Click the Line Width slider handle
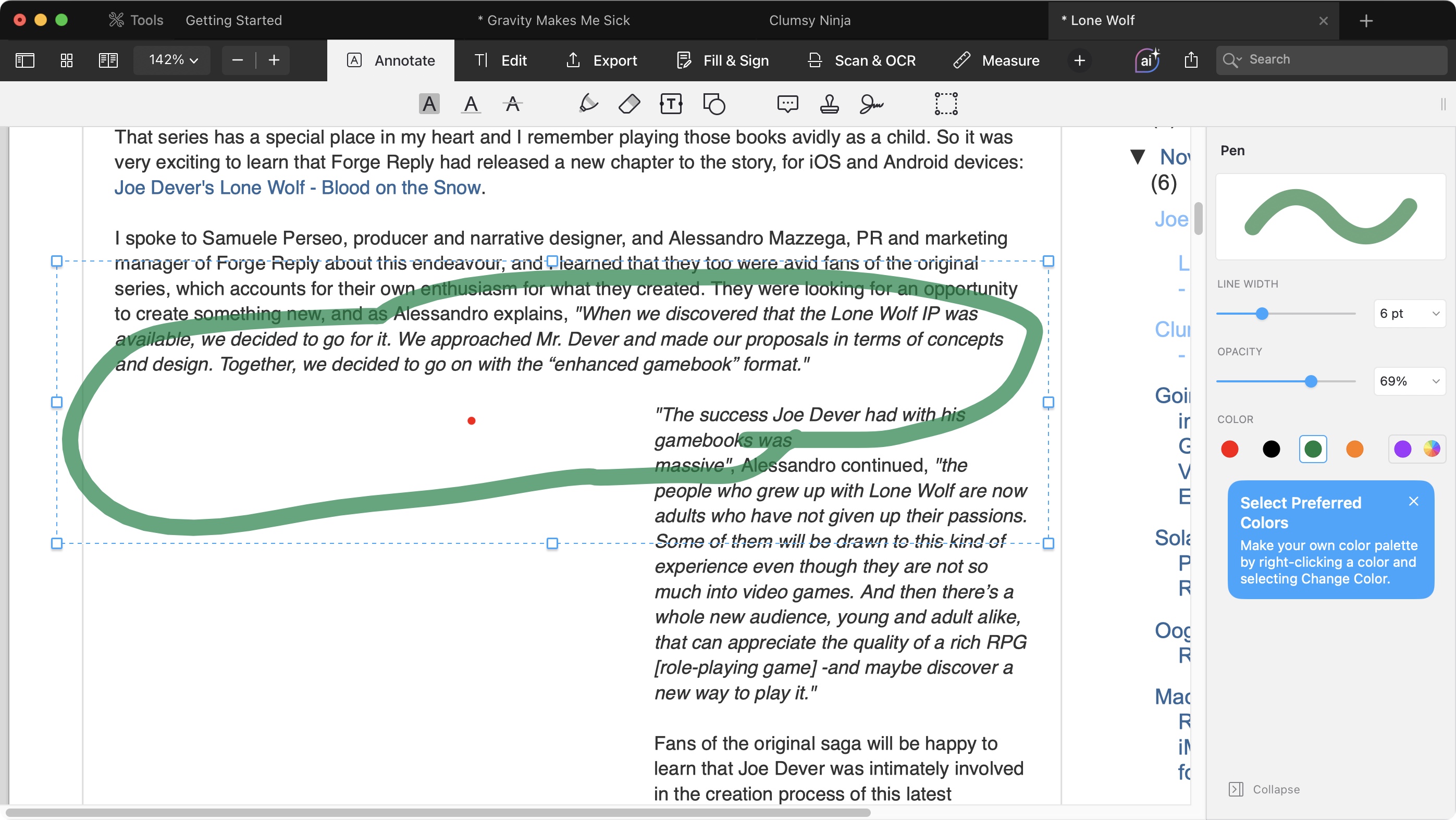The height and width of the screenshot is (820, 1456). (x=1262, y=314)
